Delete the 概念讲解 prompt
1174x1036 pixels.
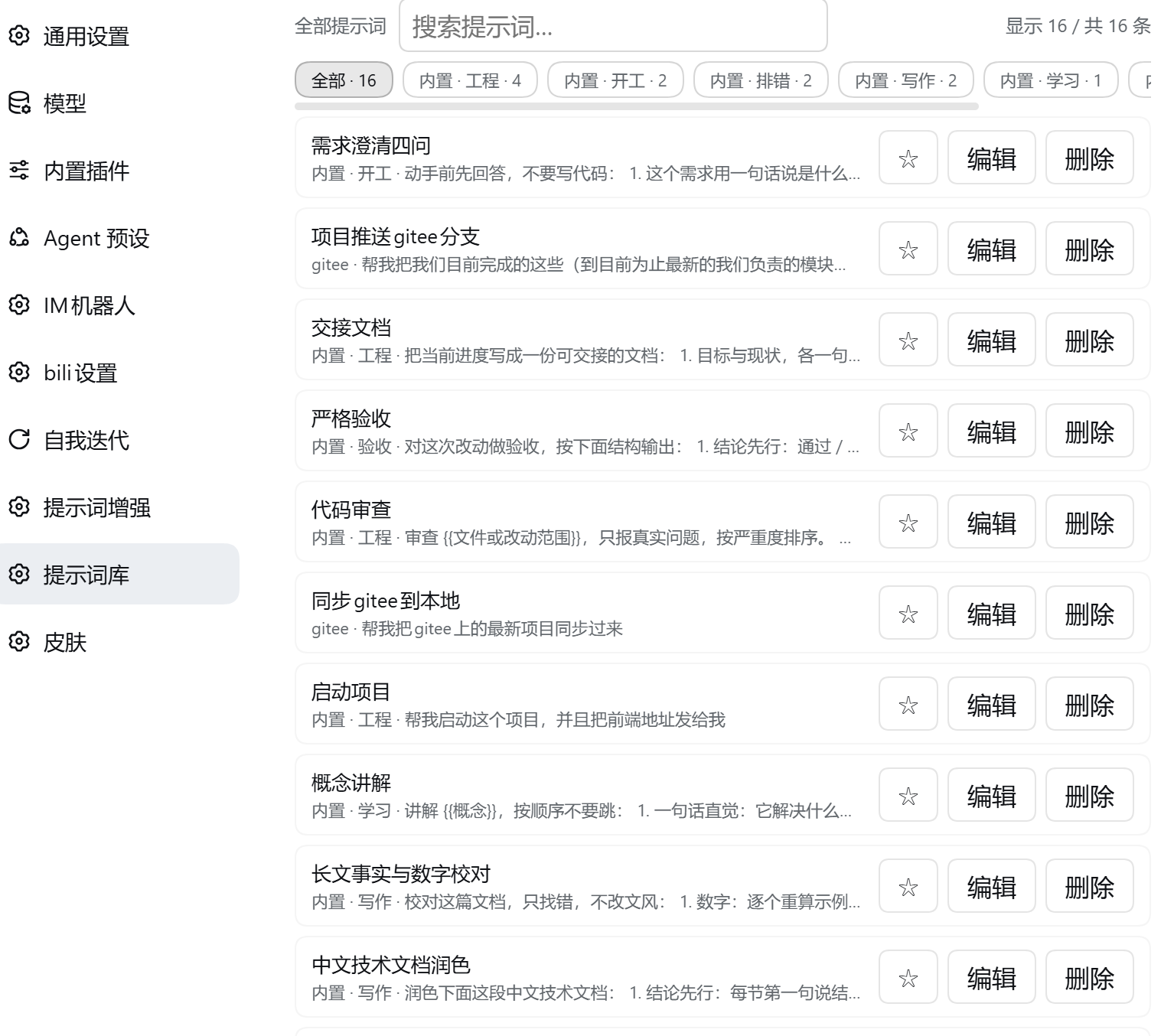(x=1089, y=795)
